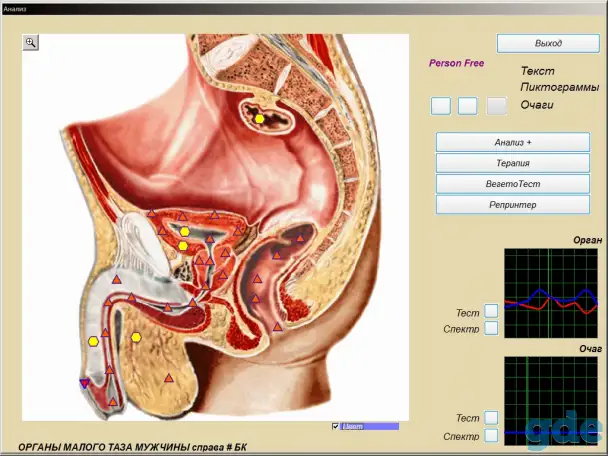Toggle the middle square box under Person Free
608x456 pixels.
468,106
